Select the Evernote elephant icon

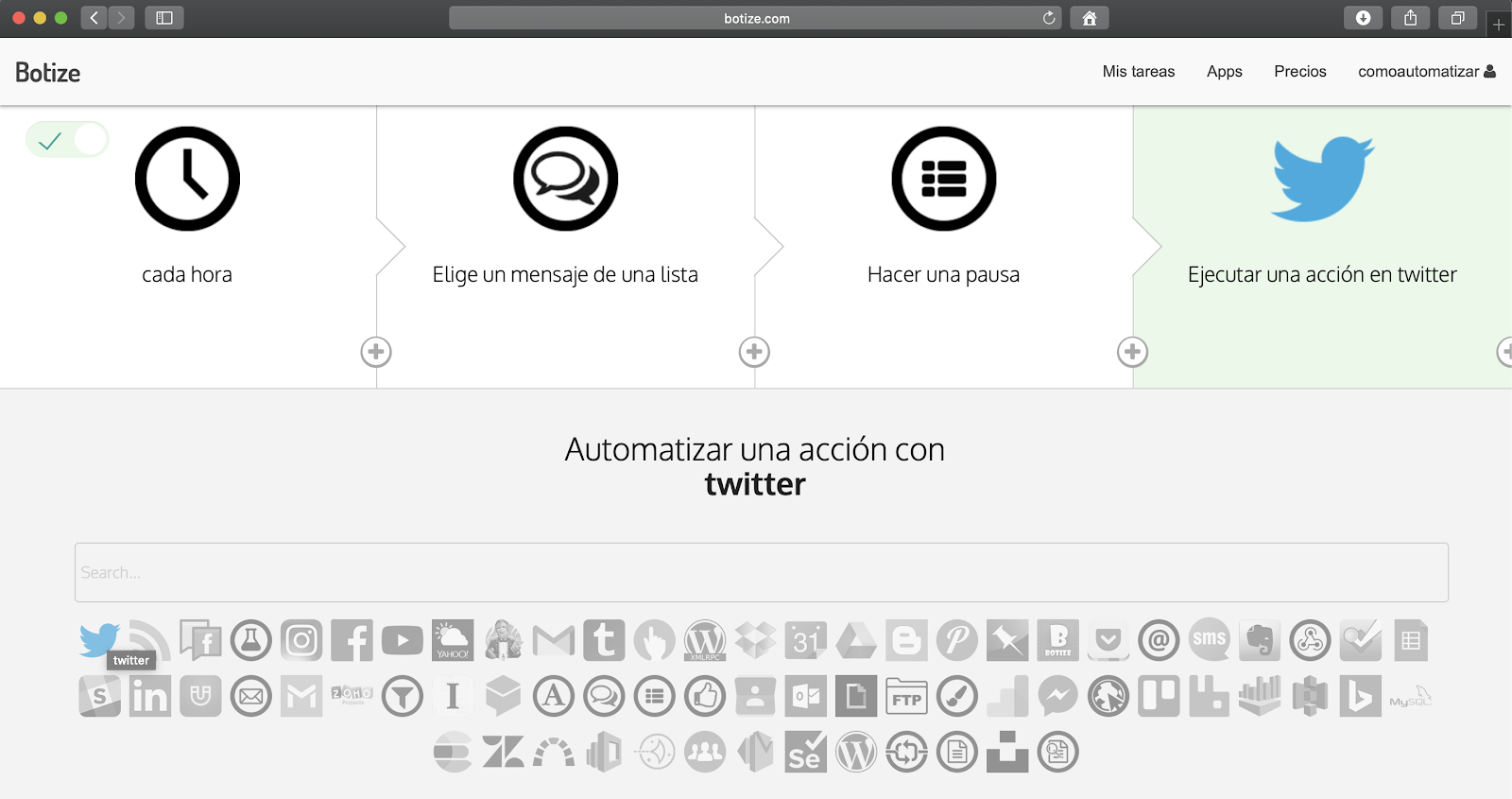tap(1259, 640)
